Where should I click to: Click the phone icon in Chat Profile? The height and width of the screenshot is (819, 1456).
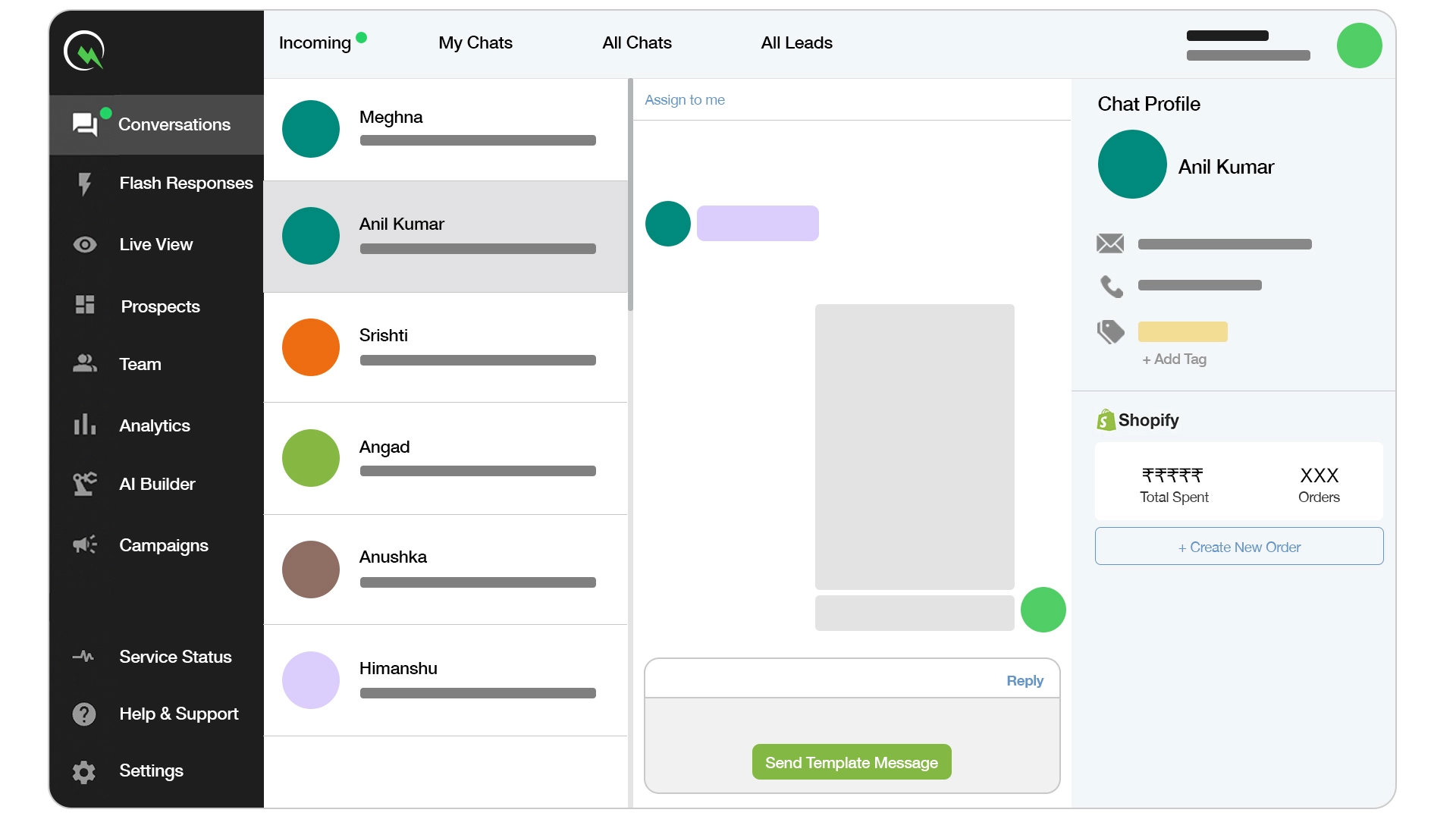1111,286
